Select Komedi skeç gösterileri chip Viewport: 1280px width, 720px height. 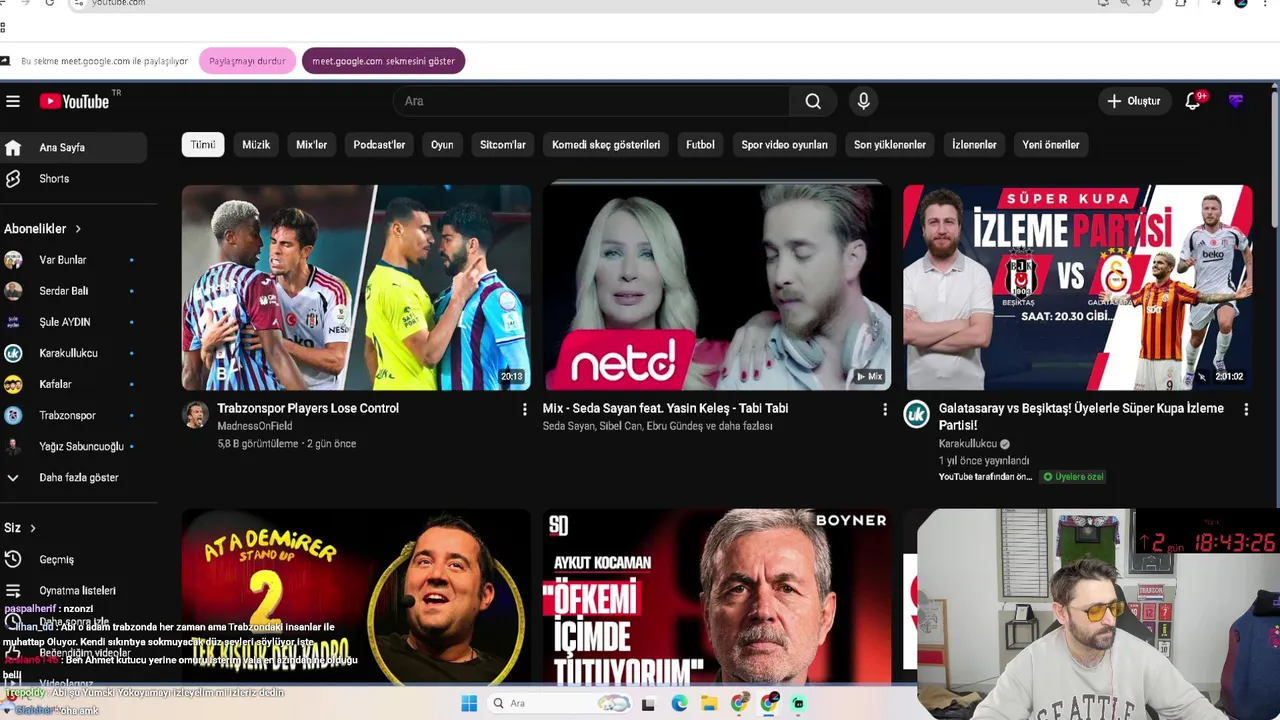pos(606,145)
